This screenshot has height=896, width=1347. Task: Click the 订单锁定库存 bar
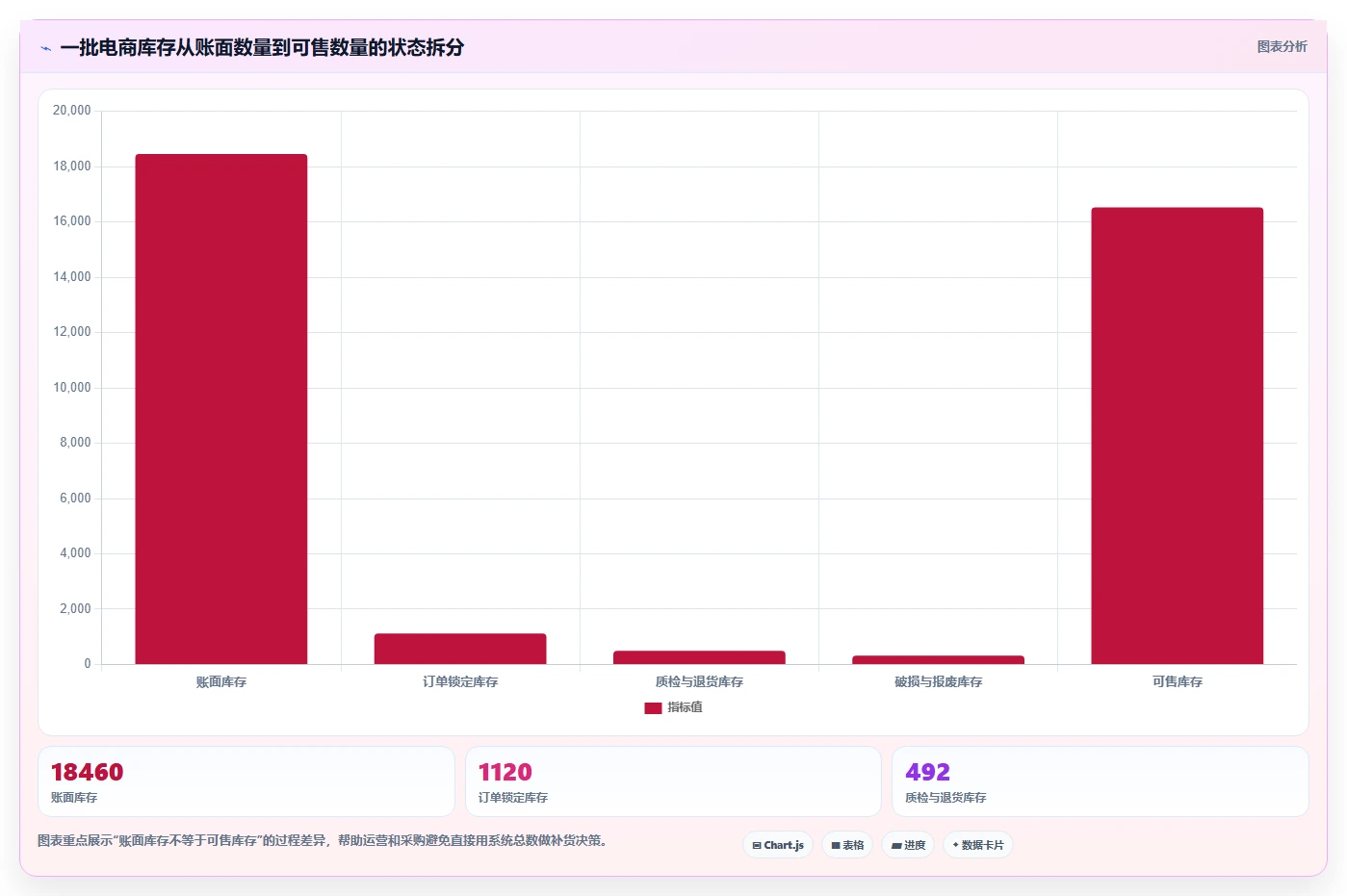460,649
